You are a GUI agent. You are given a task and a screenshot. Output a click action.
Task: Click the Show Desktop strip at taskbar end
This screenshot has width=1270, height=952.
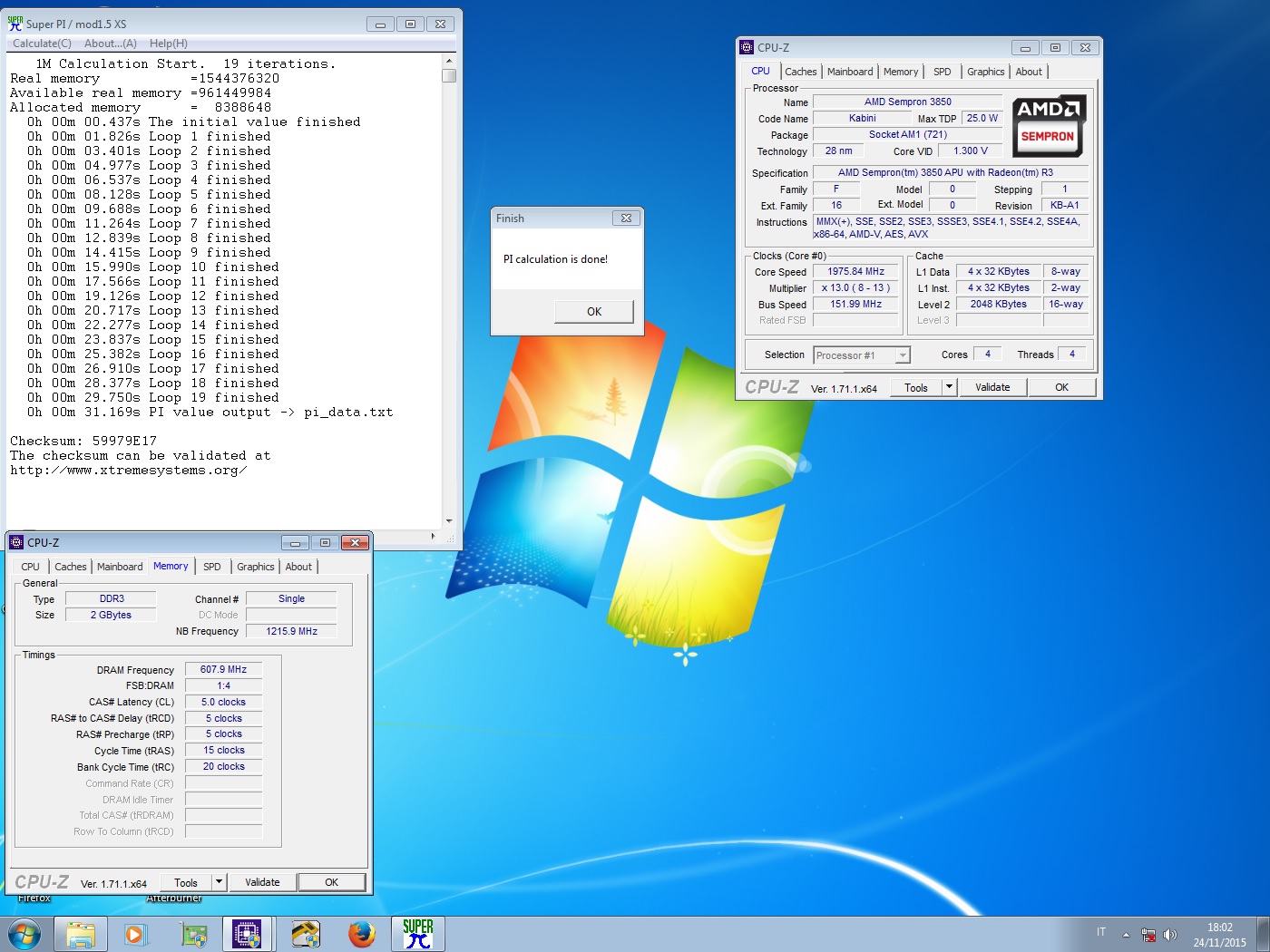pos(1263,934)
